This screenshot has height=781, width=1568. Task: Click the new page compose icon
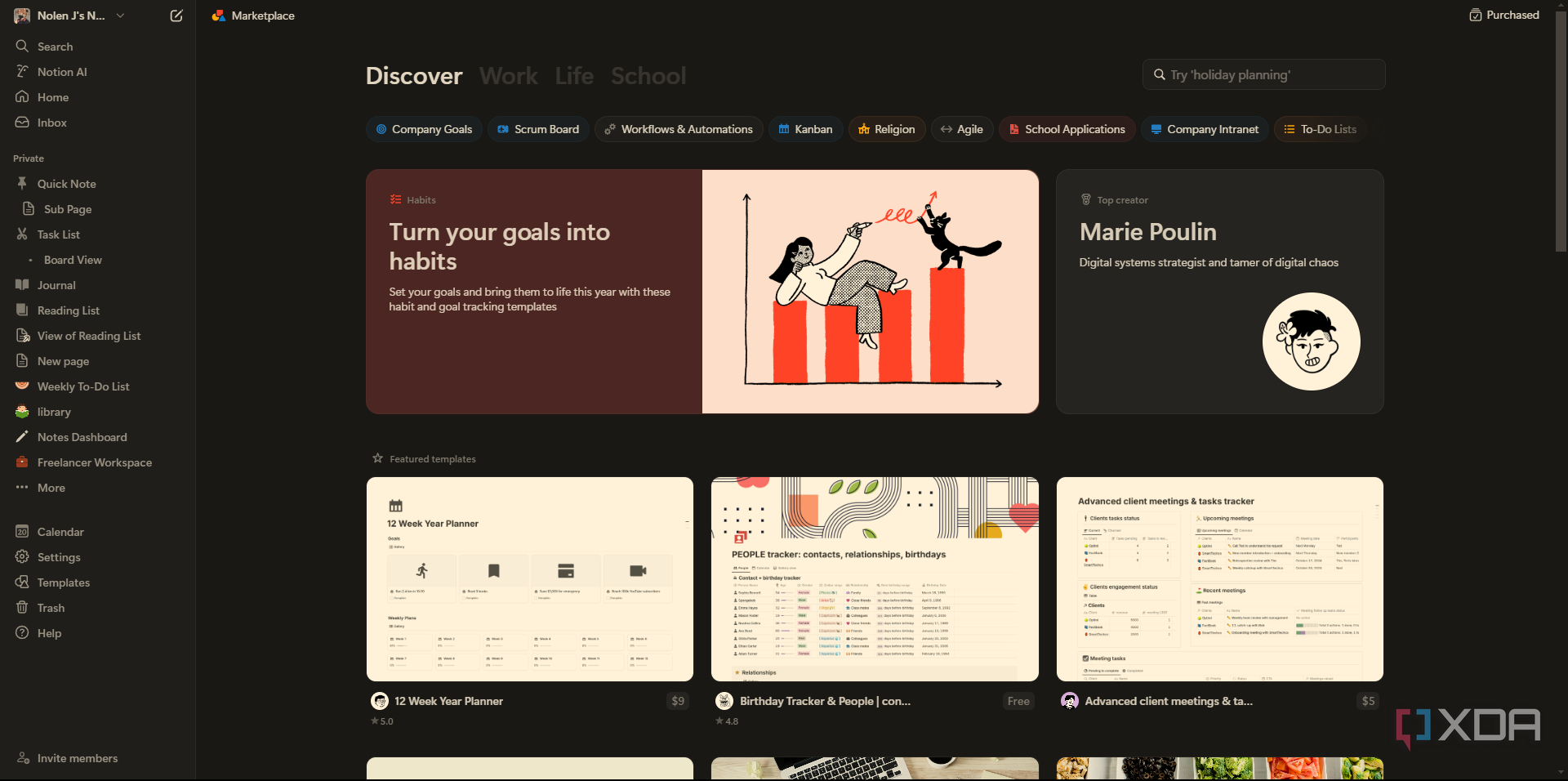(x=176, y=16)
